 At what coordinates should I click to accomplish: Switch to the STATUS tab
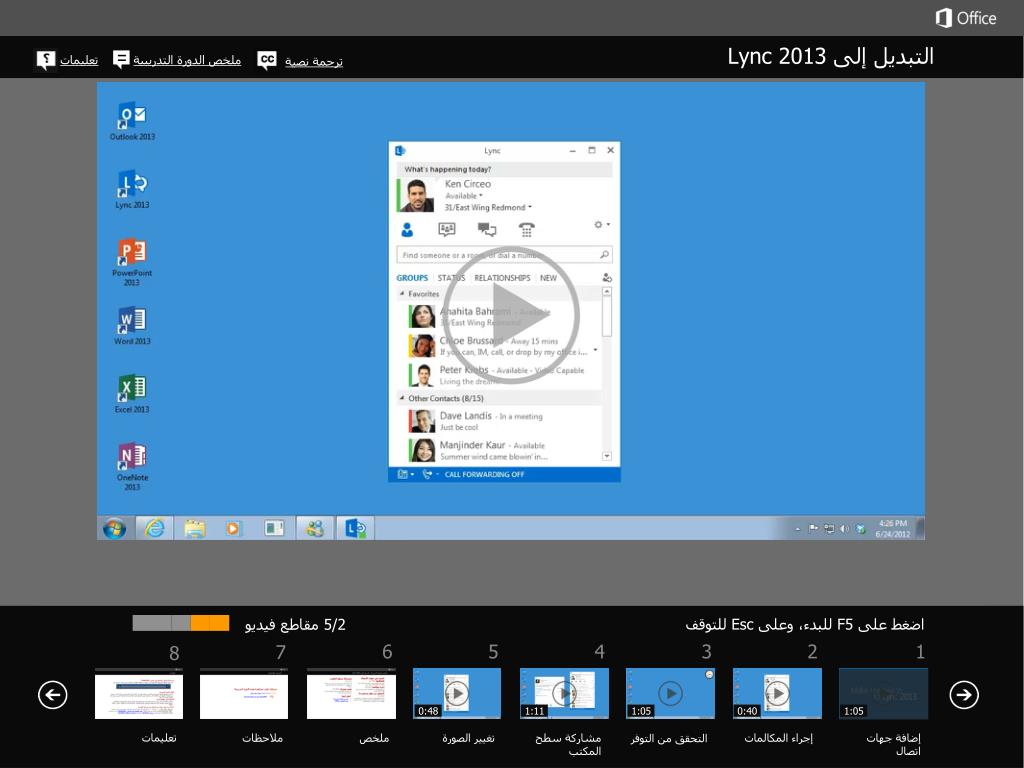tap(451, 278)
